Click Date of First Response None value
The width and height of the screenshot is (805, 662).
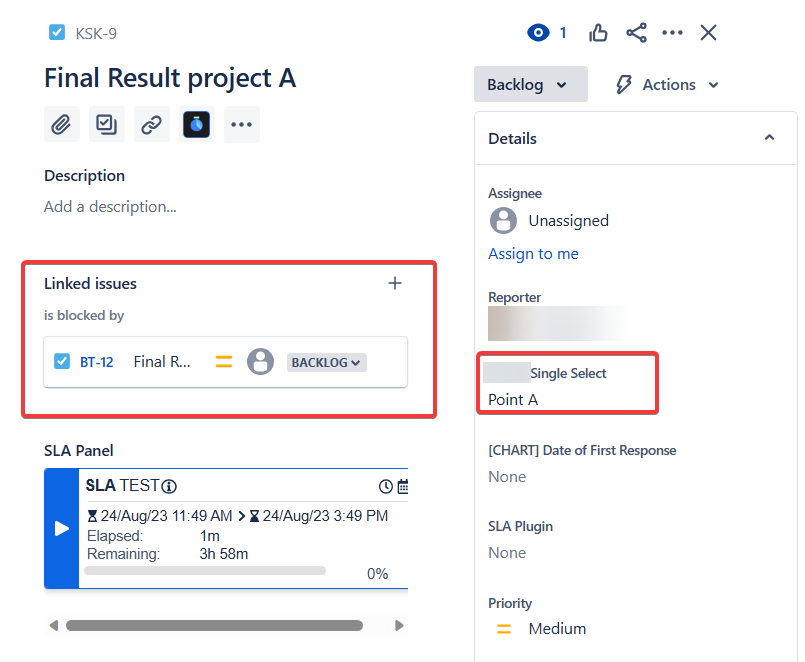[507, 477]
